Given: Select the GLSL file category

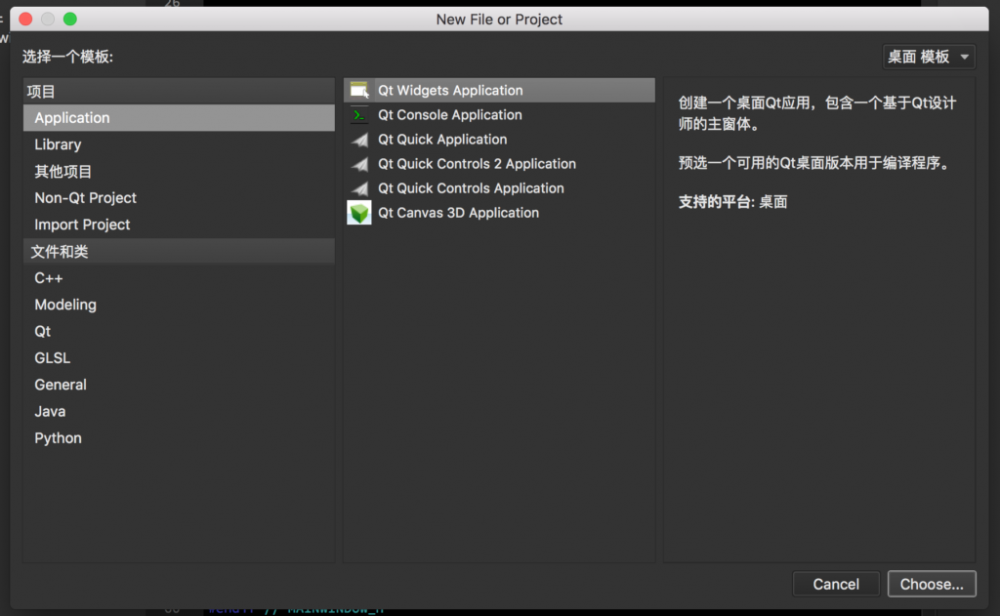Looking at the screenshot, I should point(179,358).
